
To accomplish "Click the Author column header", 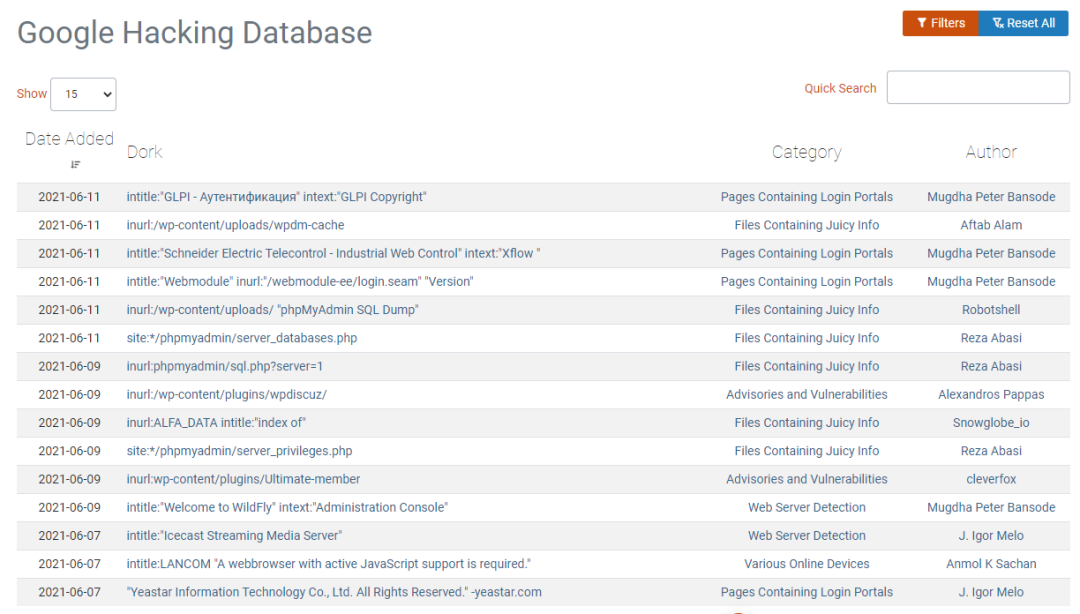I will [990, 152].
